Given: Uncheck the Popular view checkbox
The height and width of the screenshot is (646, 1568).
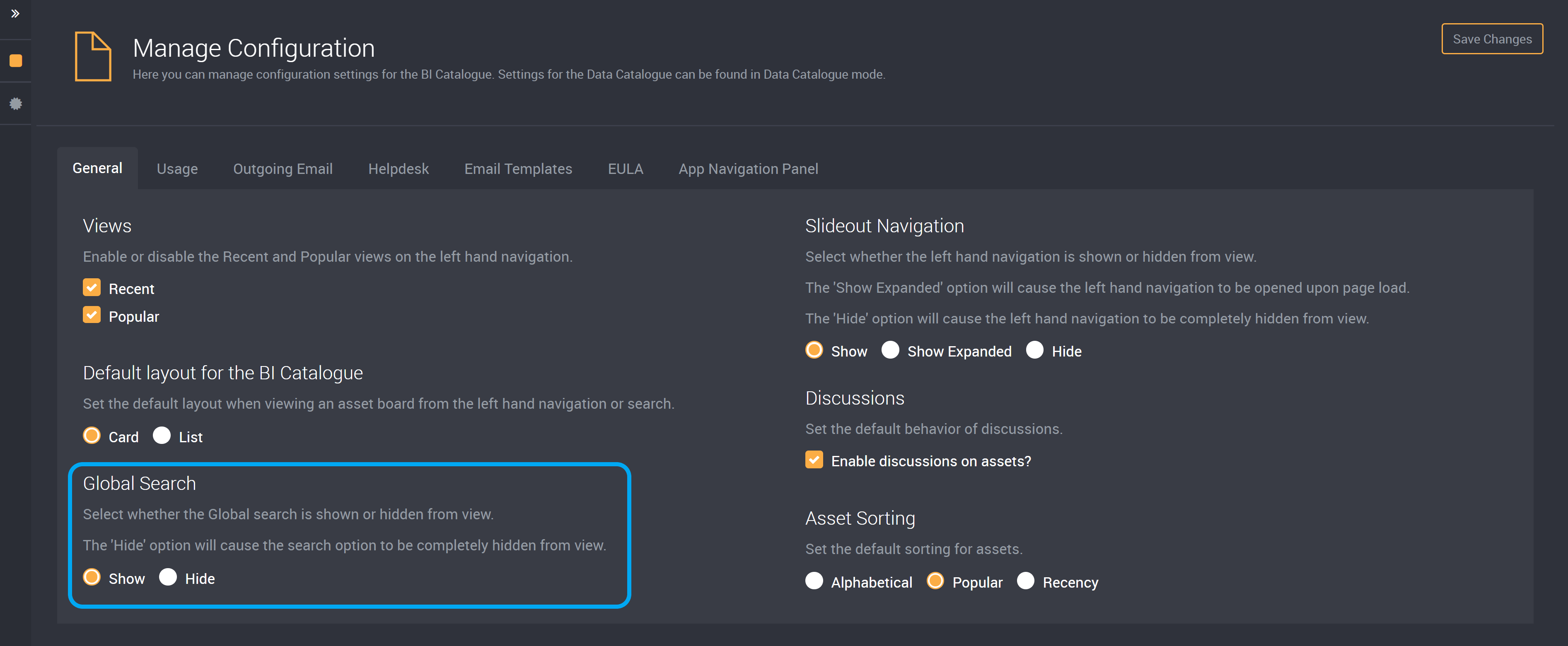Looking at the screenshot, I should click(92, 315).
